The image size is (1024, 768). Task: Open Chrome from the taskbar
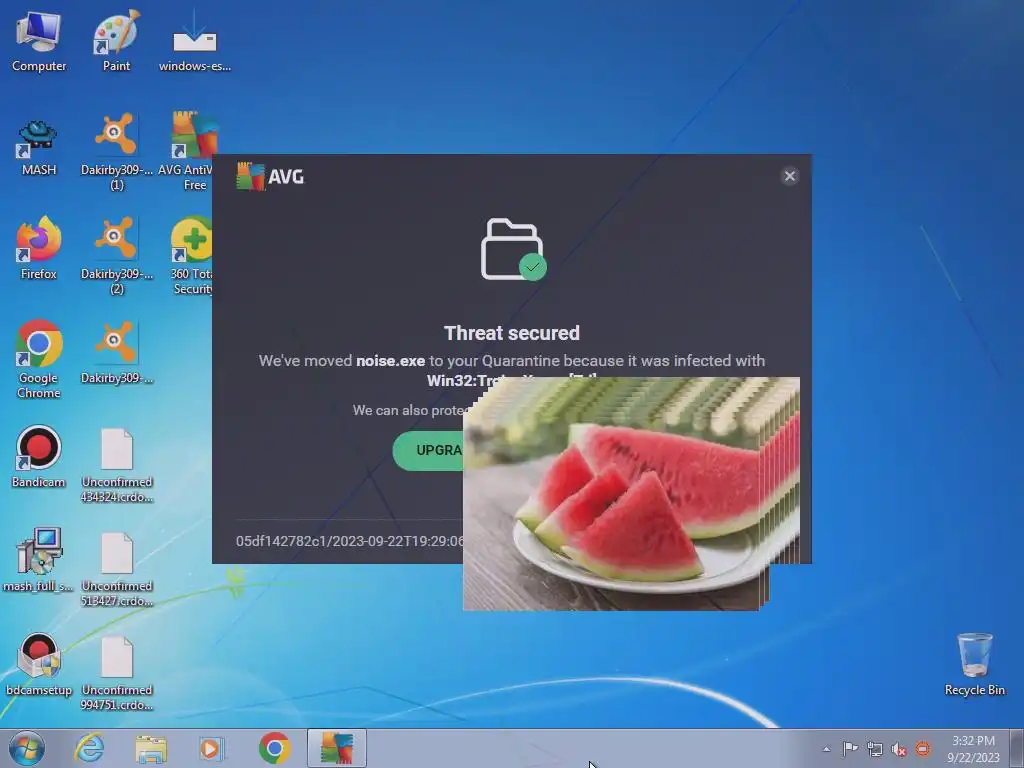click(274, 748)
